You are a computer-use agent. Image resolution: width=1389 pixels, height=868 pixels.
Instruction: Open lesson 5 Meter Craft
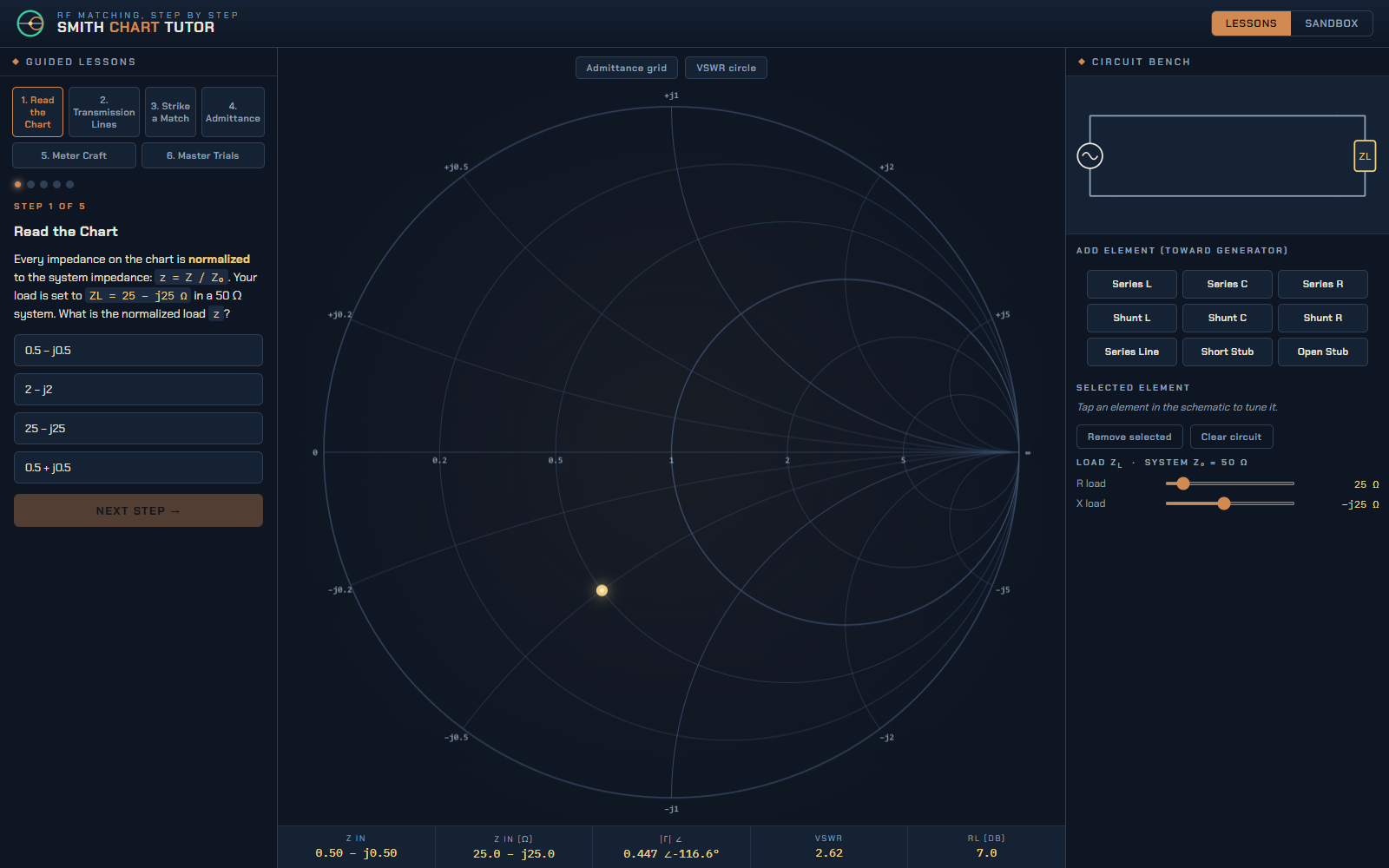point(74,155)
